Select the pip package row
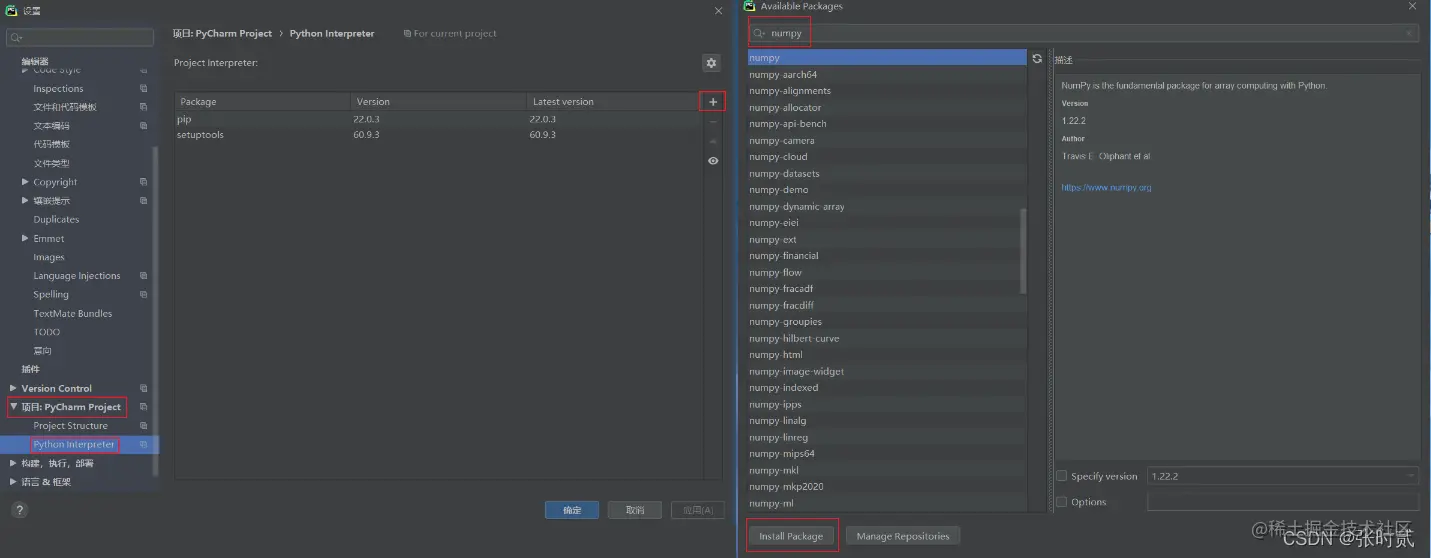The width and height of the screenshot is (1431, 558). [x=439, y=119]
